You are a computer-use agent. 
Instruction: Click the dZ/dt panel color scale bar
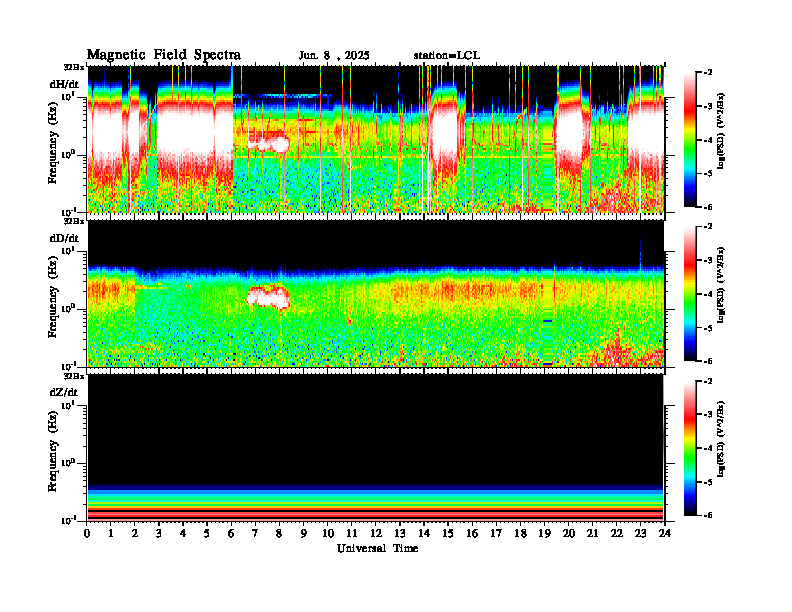pos(690,448)
